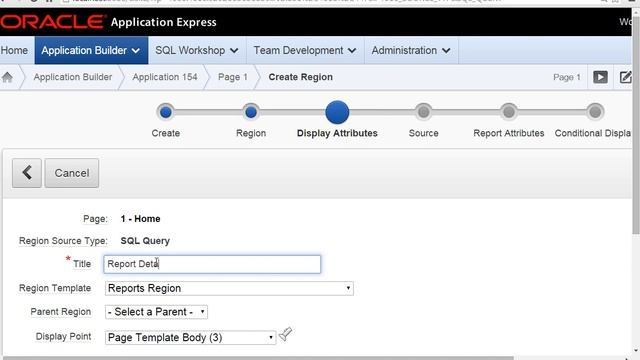Image resolution: width=640 pixels, height=360 pixels.
Task: Click the Oracle Application Express logo
Action: tap(109, 22)
